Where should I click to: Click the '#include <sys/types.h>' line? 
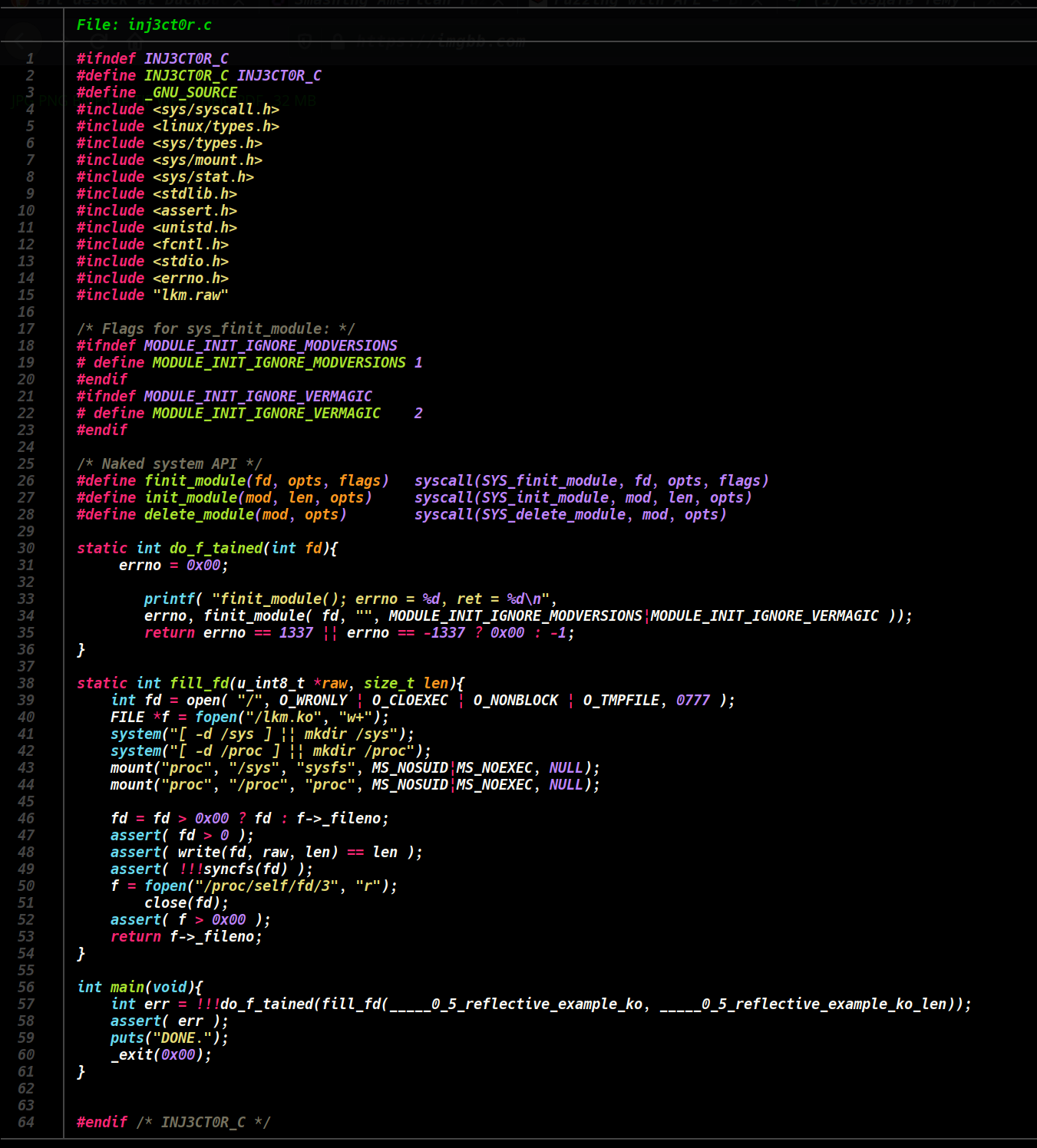pyautogui.click(x=170, y=143)
